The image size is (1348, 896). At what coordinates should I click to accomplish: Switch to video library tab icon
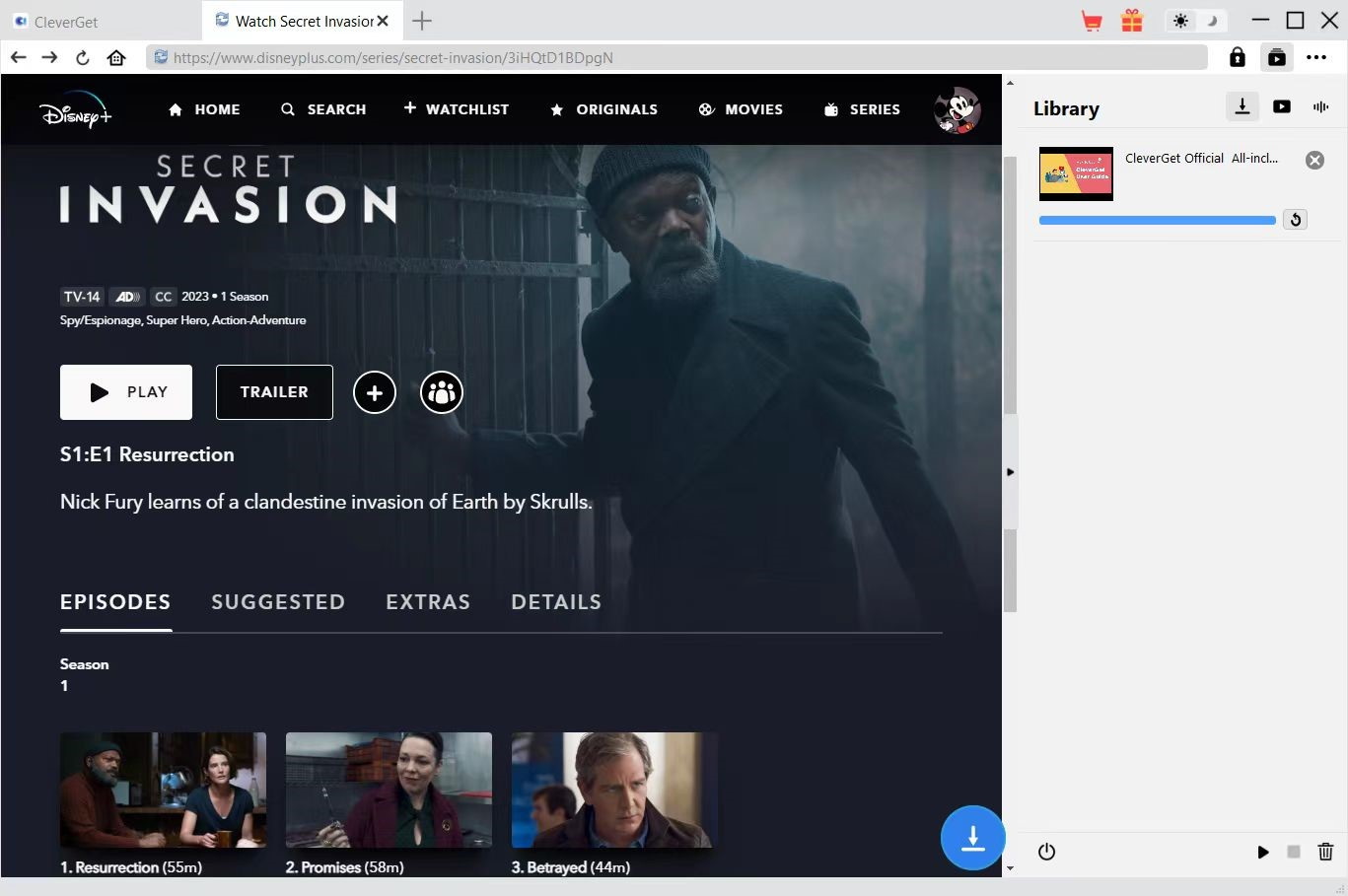tap(1282, 106)
